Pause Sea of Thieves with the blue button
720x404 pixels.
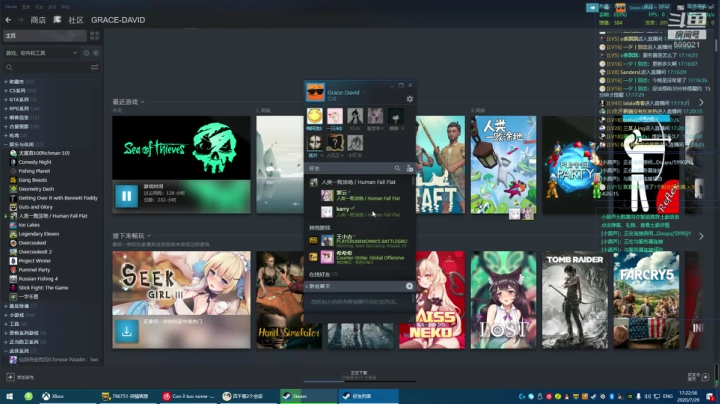126,196
